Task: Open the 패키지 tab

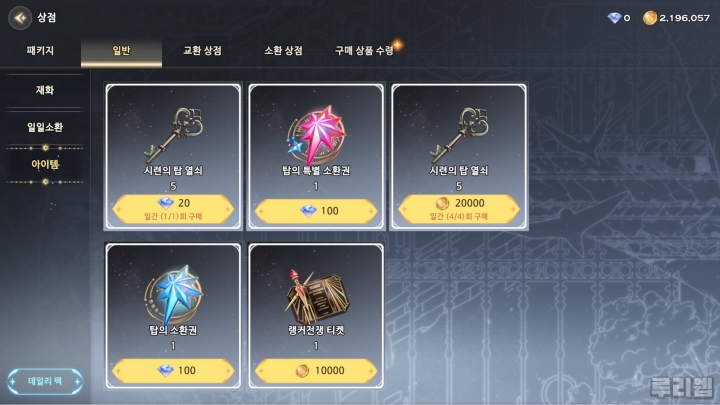Action: [40, 51]
